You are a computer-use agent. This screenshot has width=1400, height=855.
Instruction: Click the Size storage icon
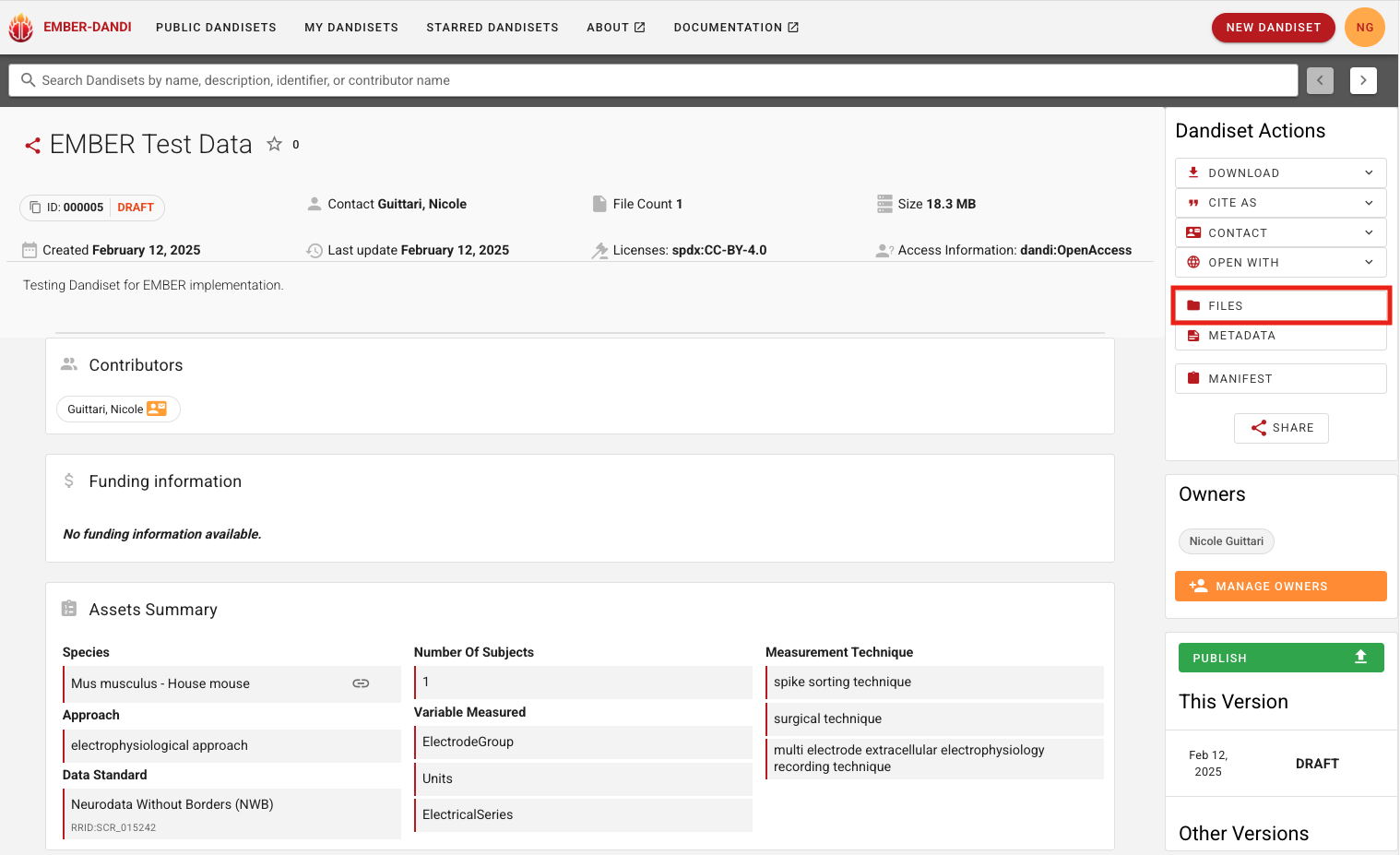click(884, 204)
